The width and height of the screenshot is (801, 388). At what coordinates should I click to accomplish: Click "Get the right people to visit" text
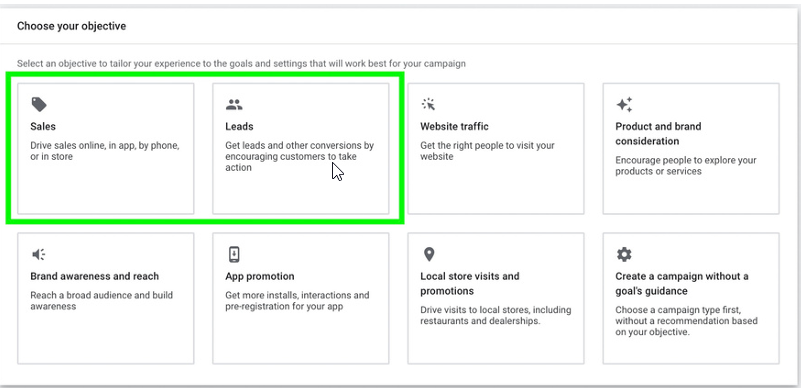pyautogui.click(x=487, y=151)
